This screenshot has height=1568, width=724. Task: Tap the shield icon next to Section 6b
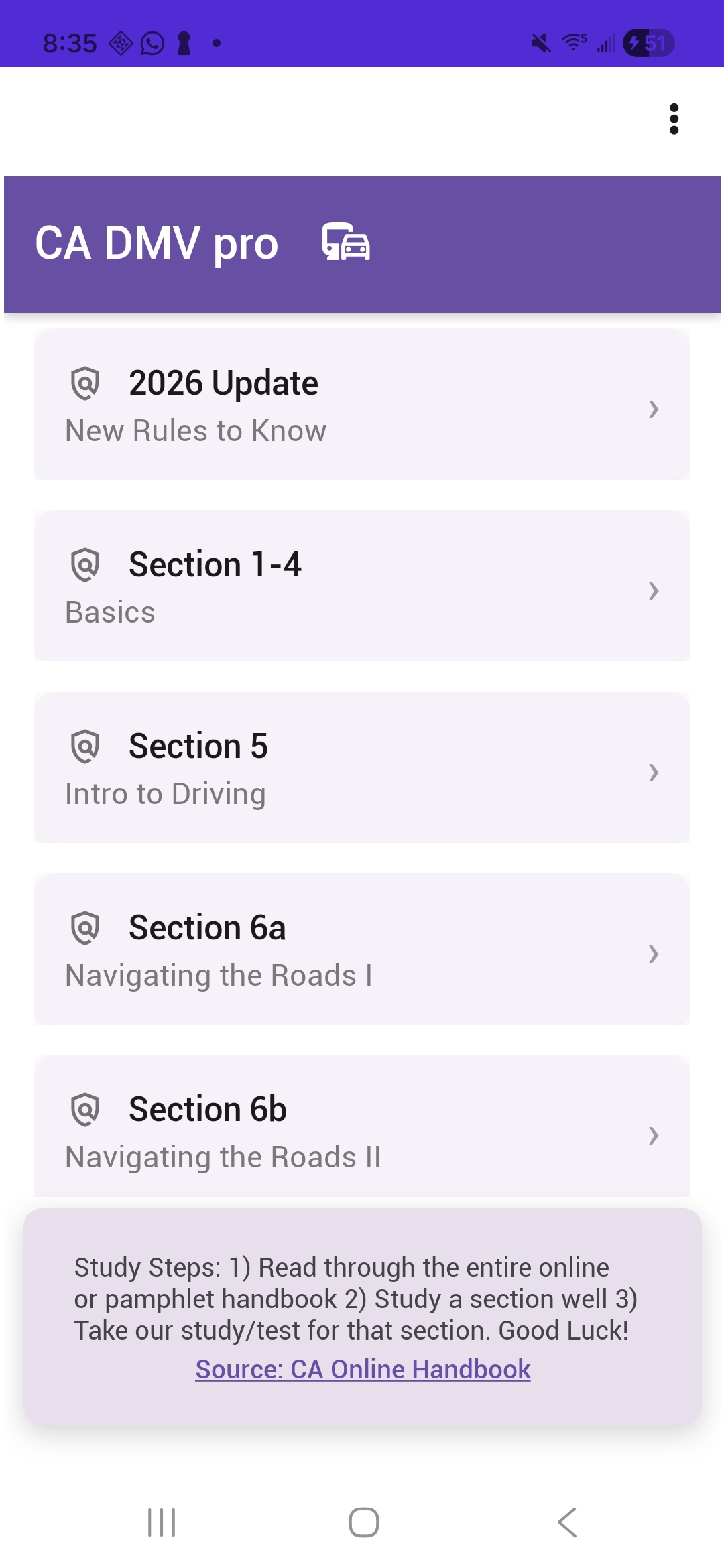pyautogui.click(x=85, y=1110)
